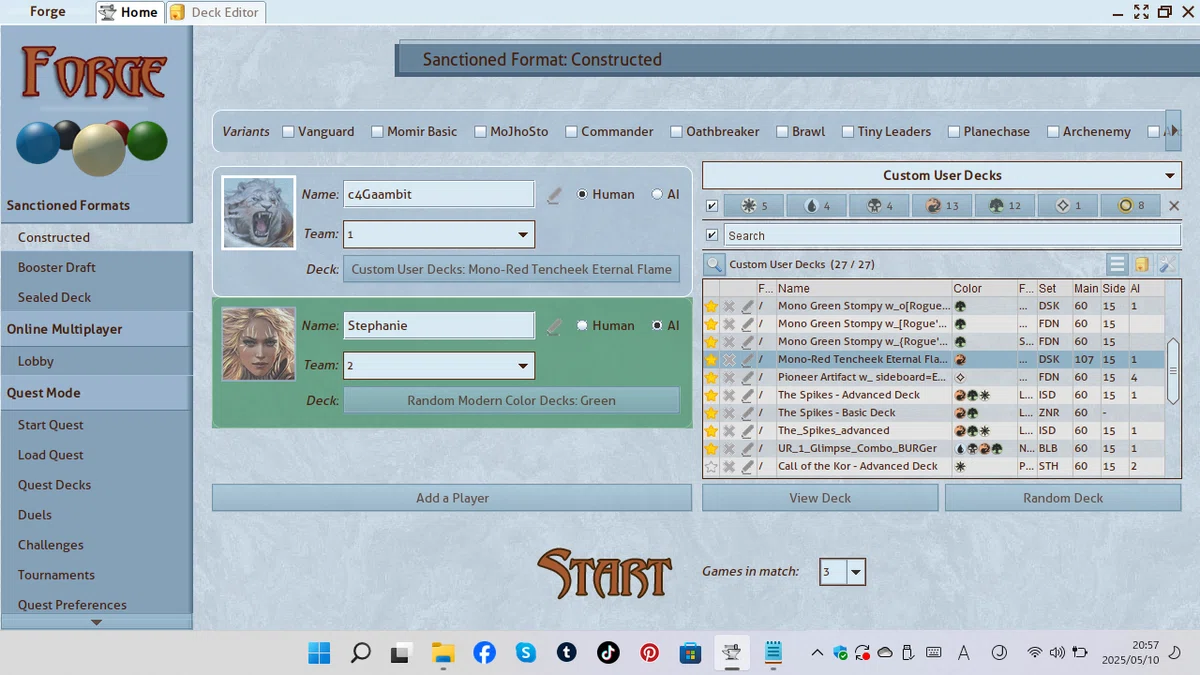The width and height of the screenshot is (1200, 675).
Task: Open deck list settings wrench icon
Action: click(1167, 265)
